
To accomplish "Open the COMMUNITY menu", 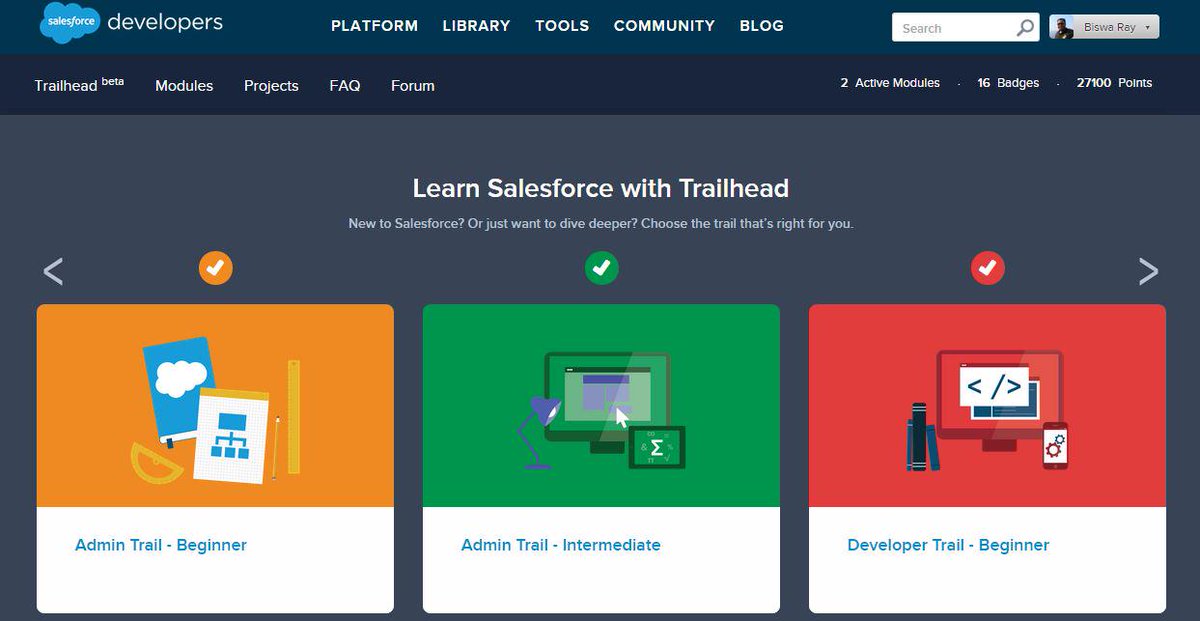I will pos(664,26).
